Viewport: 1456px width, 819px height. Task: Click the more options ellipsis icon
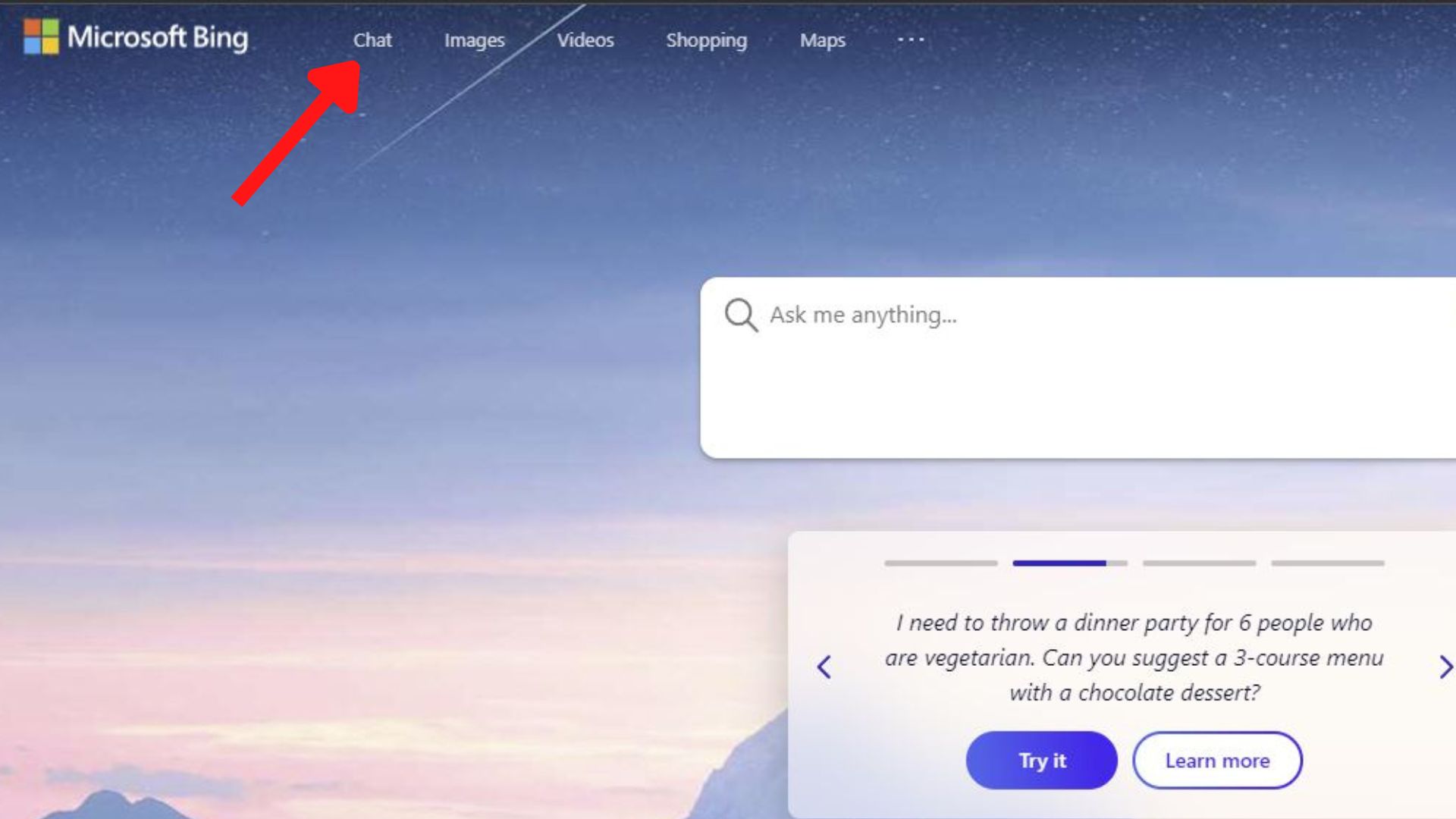(909, 40)
